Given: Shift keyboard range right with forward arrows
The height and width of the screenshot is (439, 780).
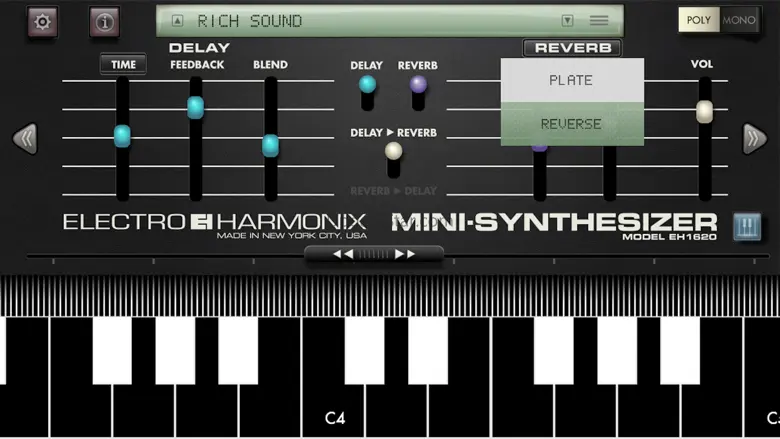Looking at the screenshot, I should 405,254.
